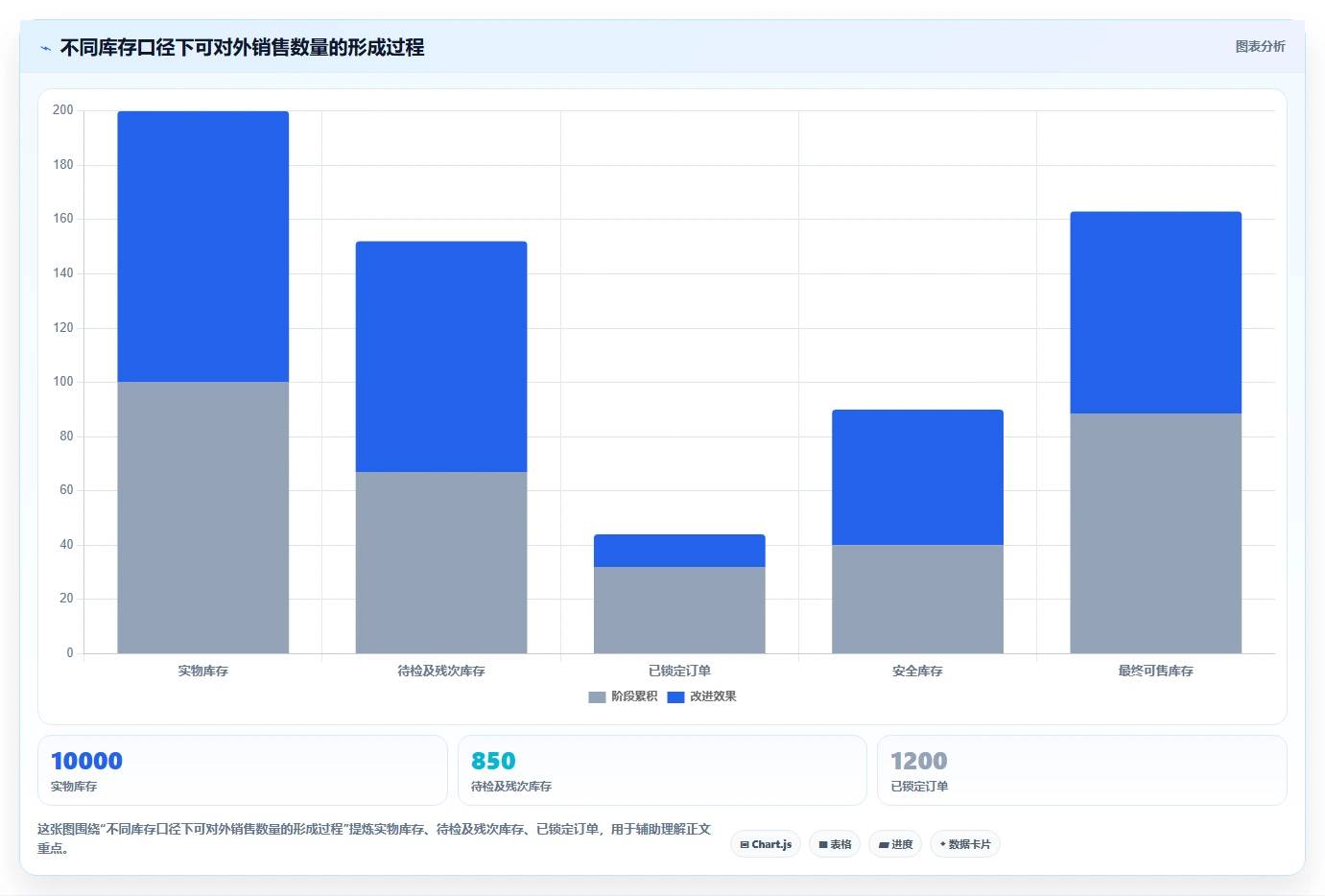The image size is (1325, 896).
Task: Click the 200 y-axis value
Action: pyautogui.click(x=63, y=110)
